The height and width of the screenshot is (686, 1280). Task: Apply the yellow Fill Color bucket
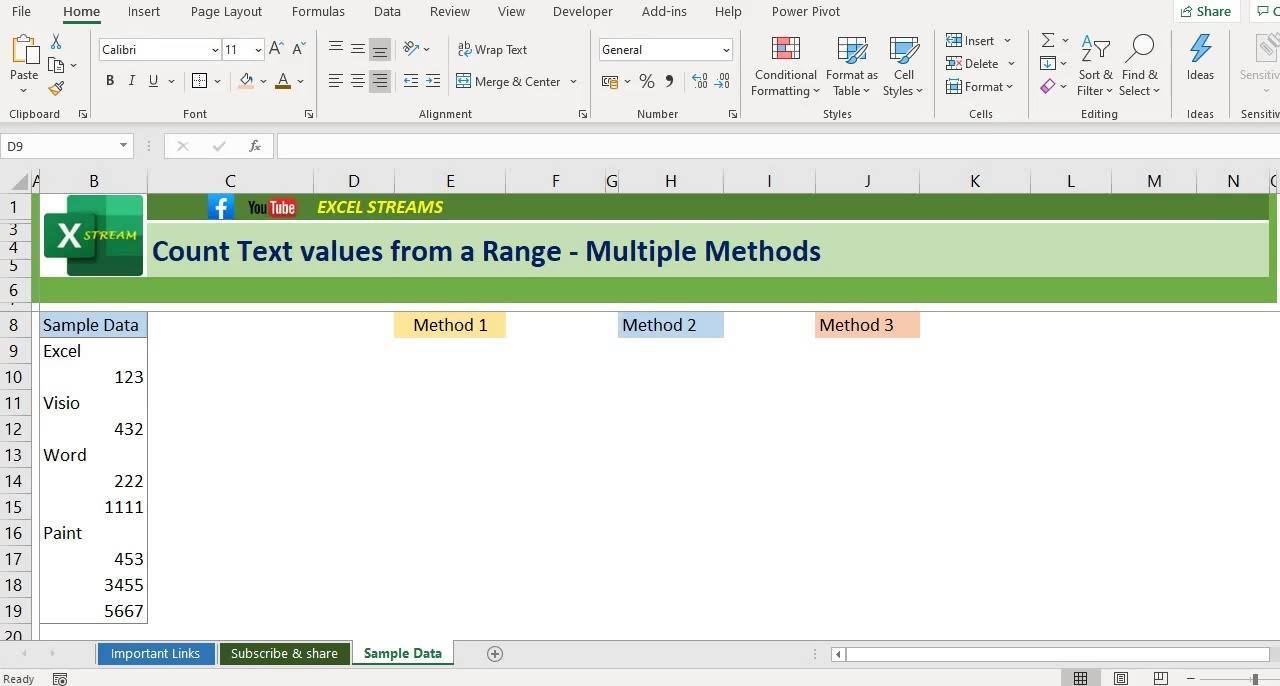click(x=246, y=81)
